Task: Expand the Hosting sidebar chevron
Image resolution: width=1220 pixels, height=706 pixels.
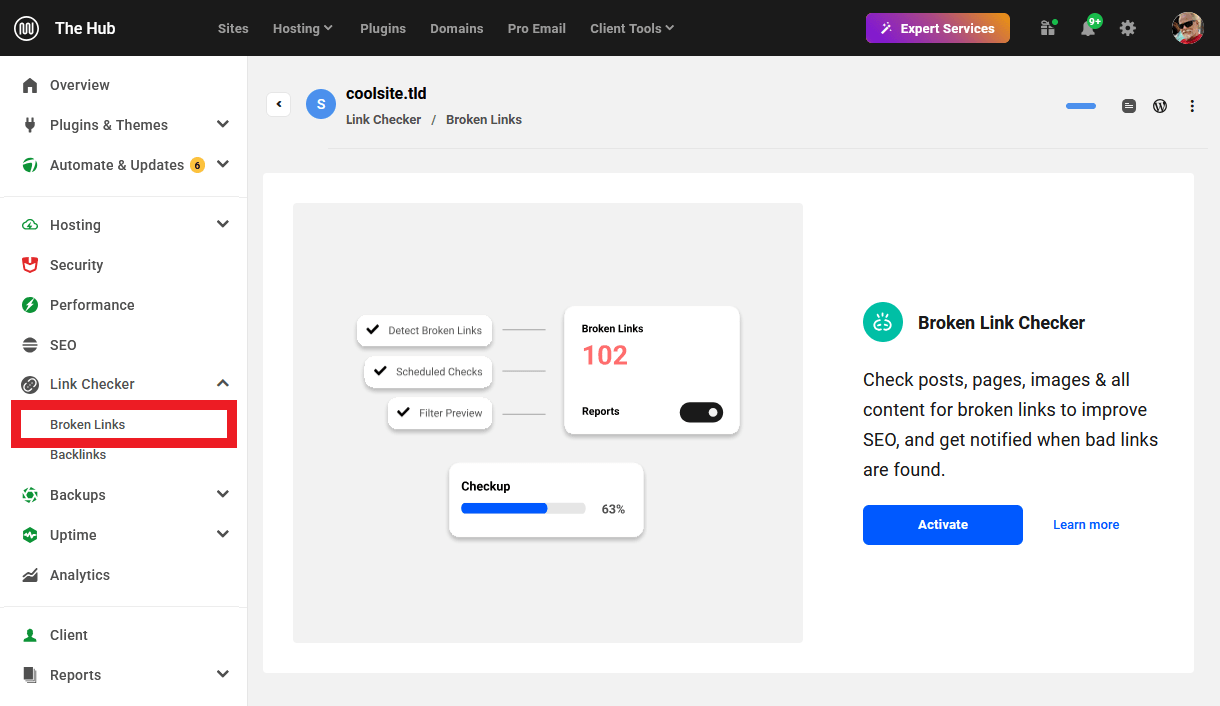Action: coord(223,224)
